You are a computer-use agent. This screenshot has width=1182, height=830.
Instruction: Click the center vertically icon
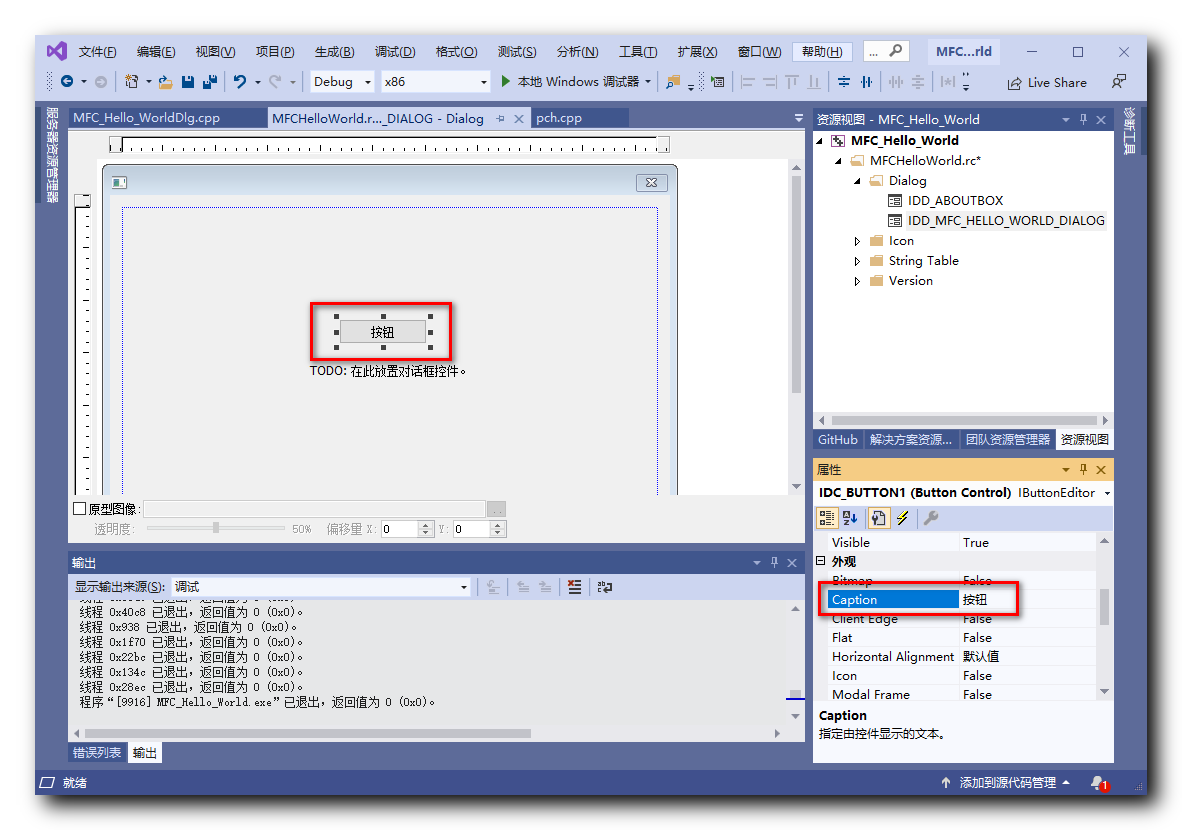[844, 81]
